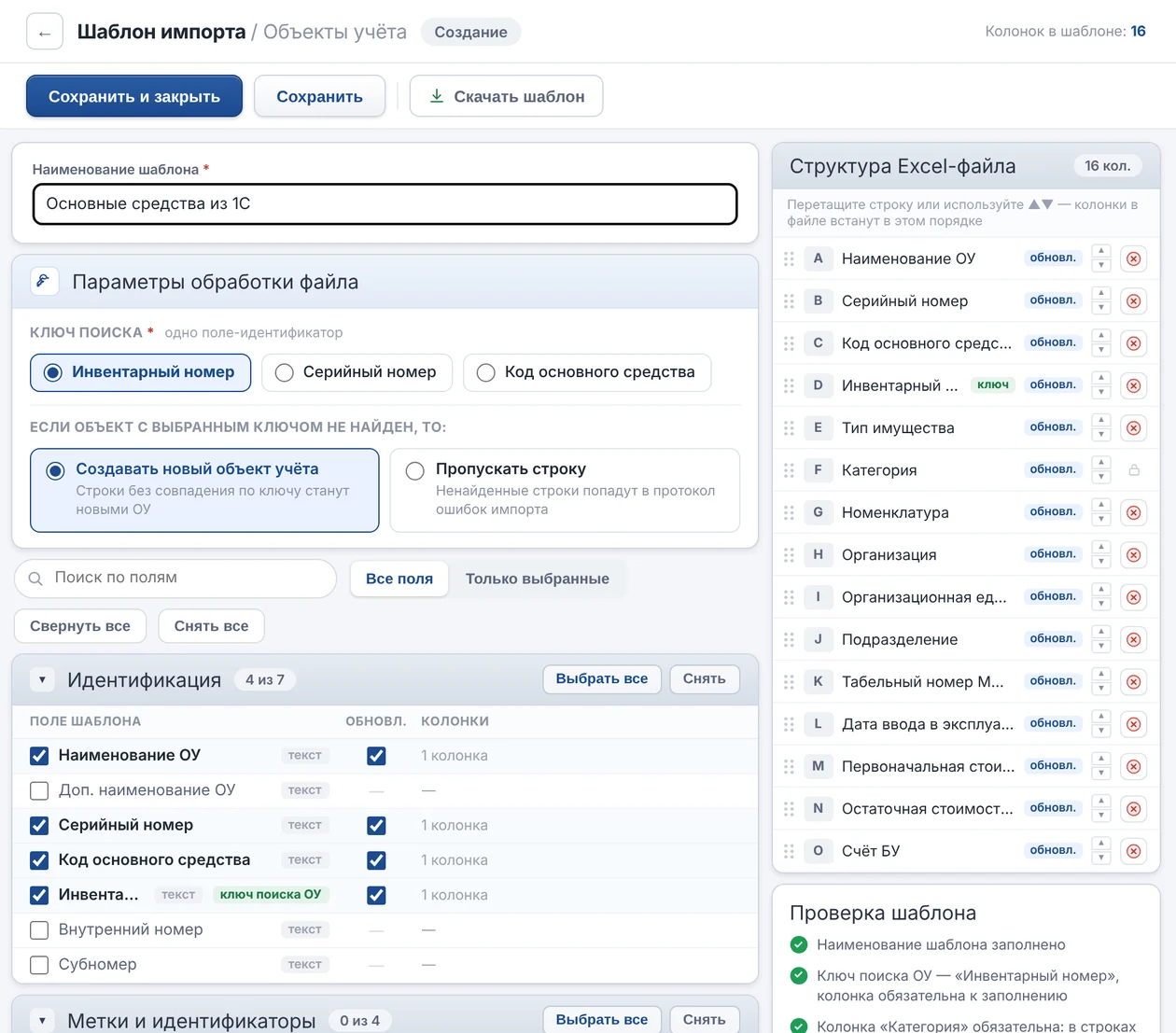Download the template with Скачать шаблон
Viewport: 1176px width, 1033px height.
pyautogui.click(x=506, y=96)
